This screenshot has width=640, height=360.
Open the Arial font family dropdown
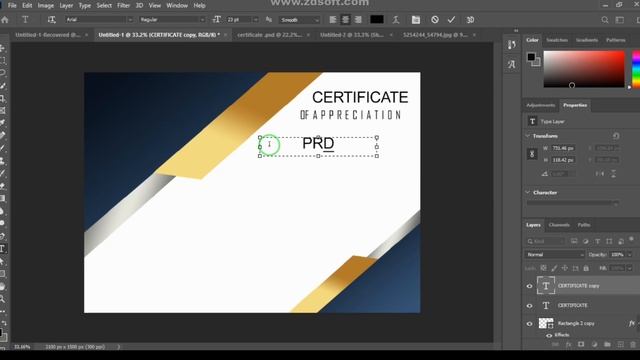(130, 20)
